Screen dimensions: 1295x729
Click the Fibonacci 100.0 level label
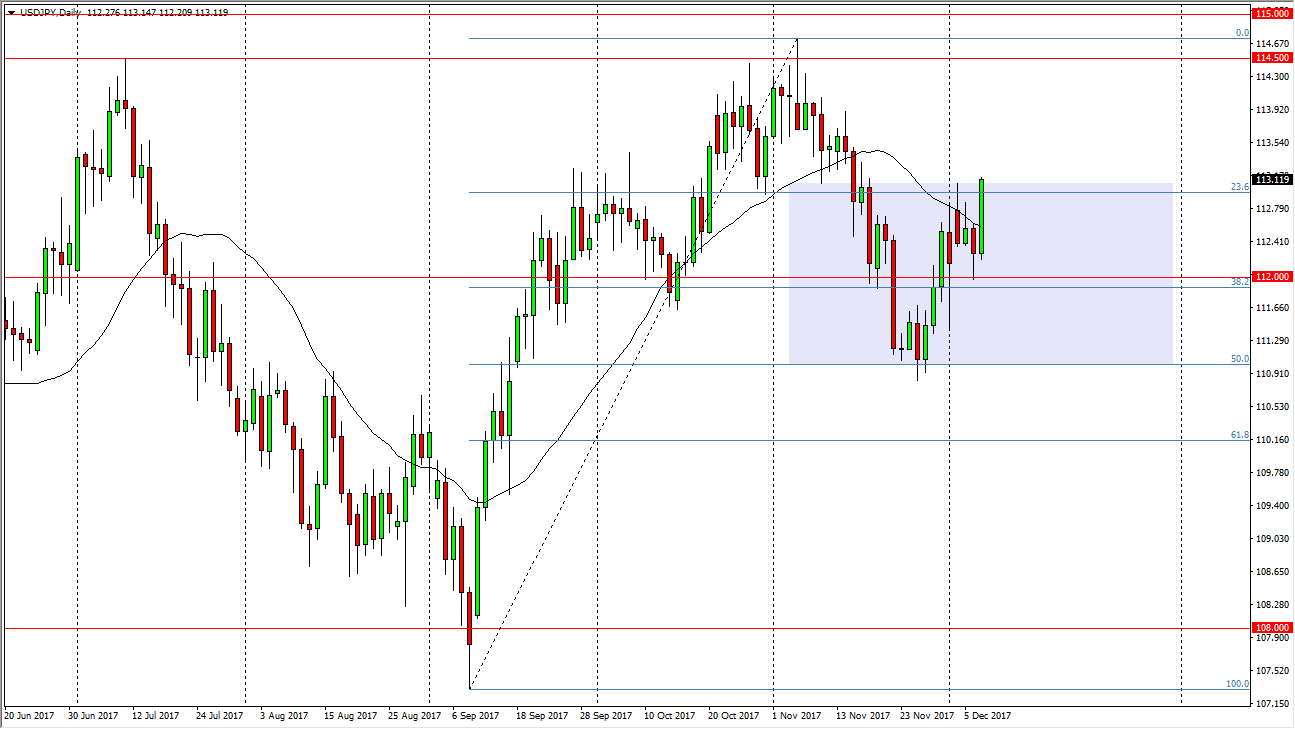pos(1238,684)
